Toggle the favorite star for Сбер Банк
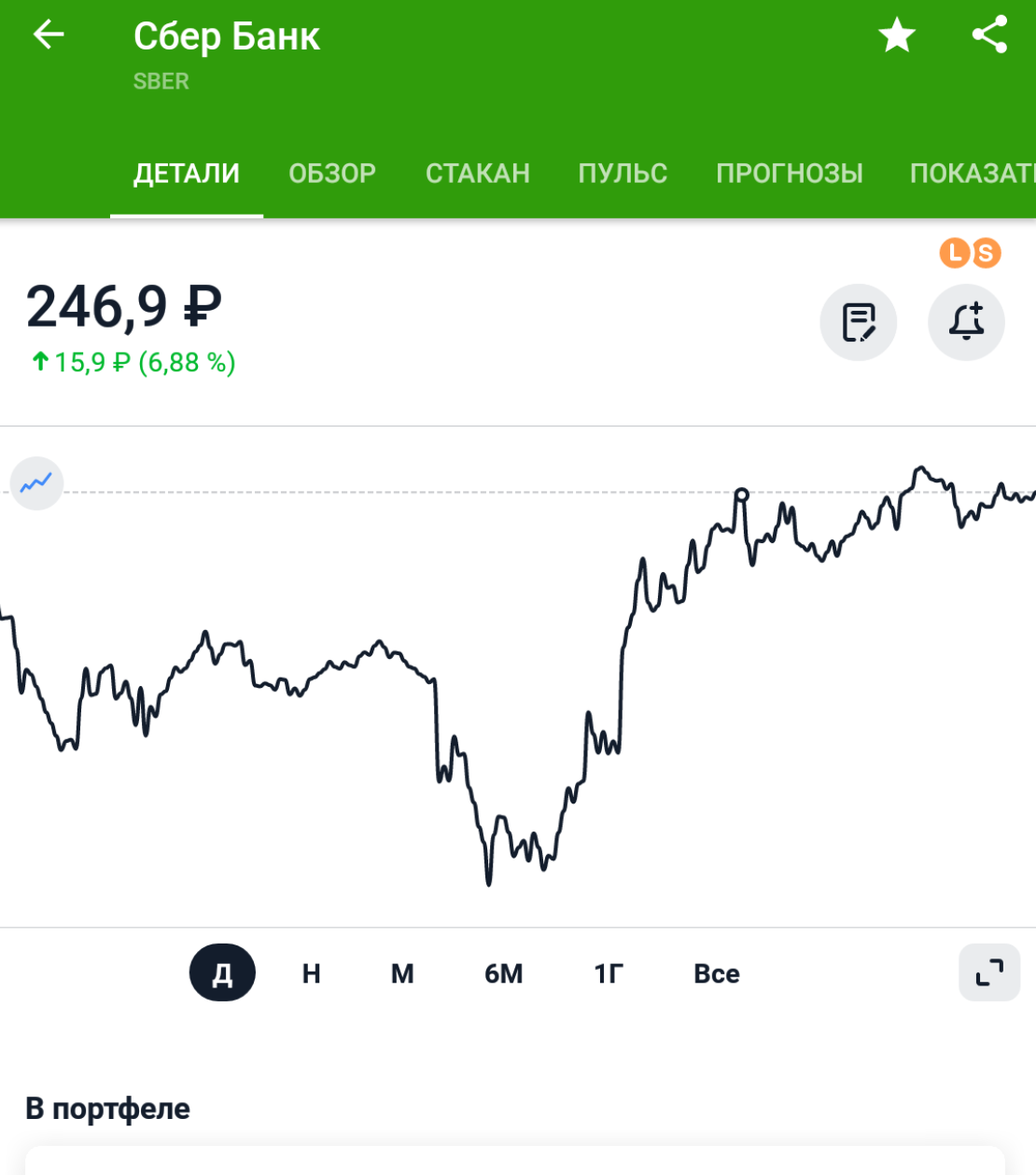Image resolution: width=1036 pixels, height=1175 pixels. [x=897, y=35]
